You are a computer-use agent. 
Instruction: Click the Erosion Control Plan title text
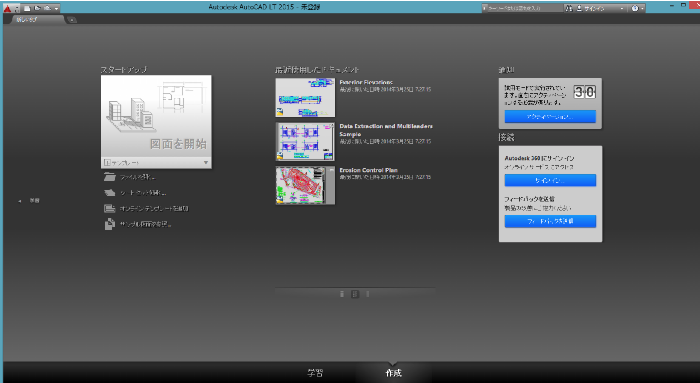click(x=368, y=170)
